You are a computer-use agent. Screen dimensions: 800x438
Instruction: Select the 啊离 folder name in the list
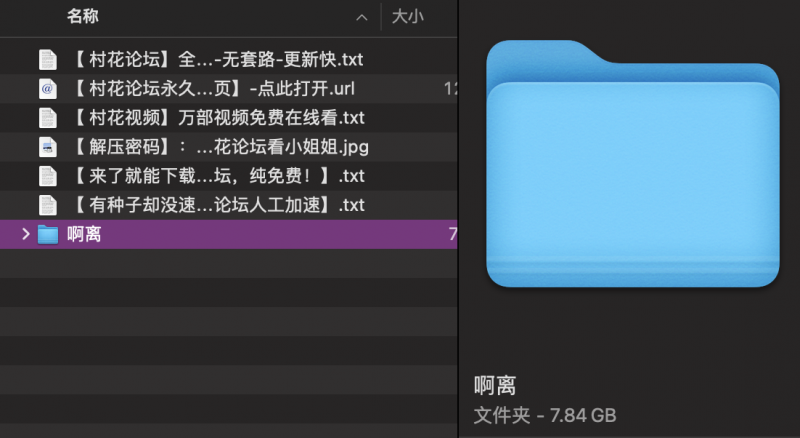pos(84,235)
